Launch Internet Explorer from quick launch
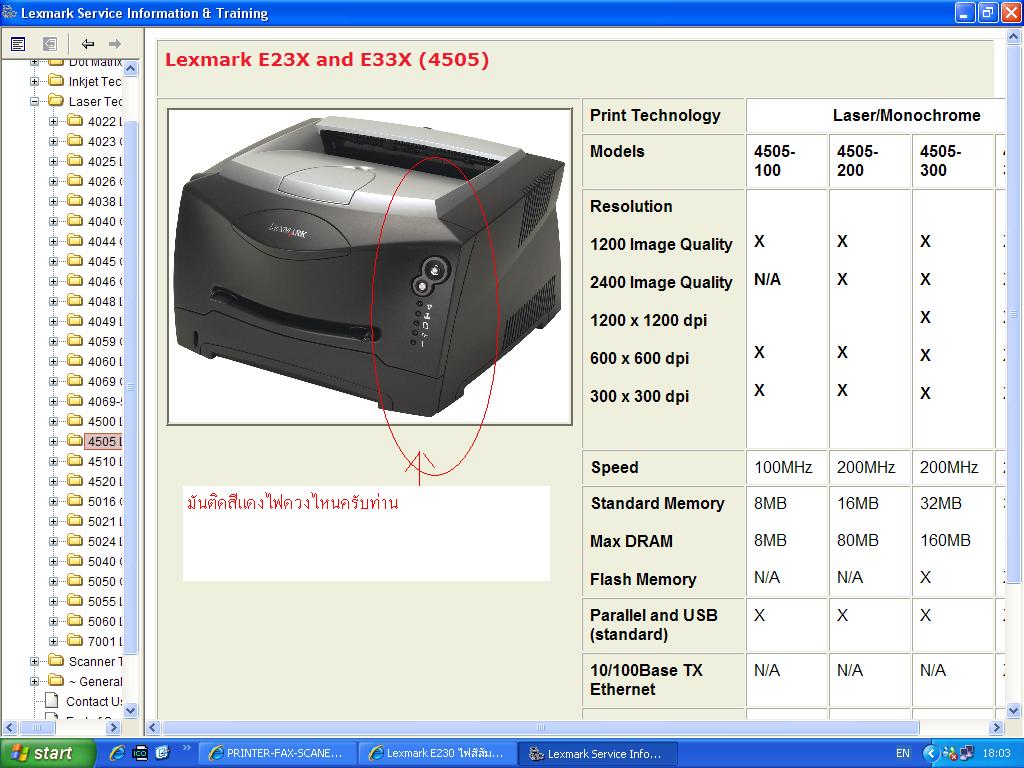This screenshot has height=768, width=1024. pyautogui.click(x=117, y=754)
